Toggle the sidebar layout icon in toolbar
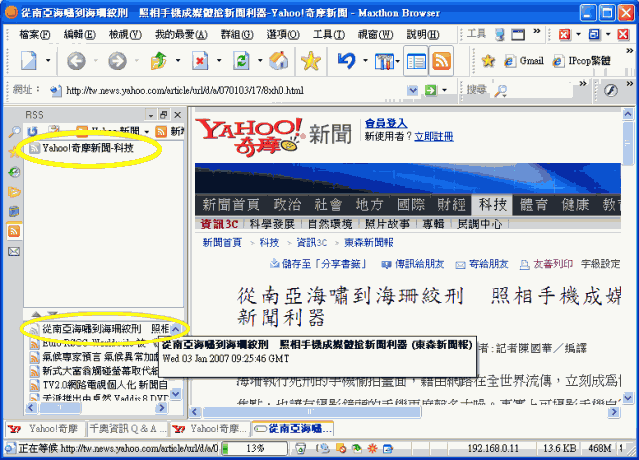This screenshot has width=639, height=460. [416, 62]
